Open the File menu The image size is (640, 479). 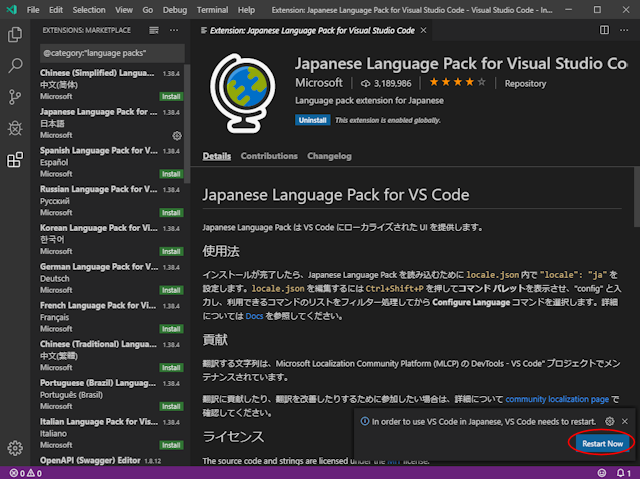pyautogui.click(x=33, y=10)
